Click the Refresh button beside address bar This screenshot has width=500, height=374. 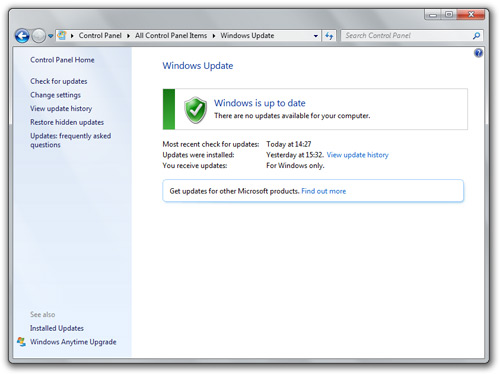[329, 36]
